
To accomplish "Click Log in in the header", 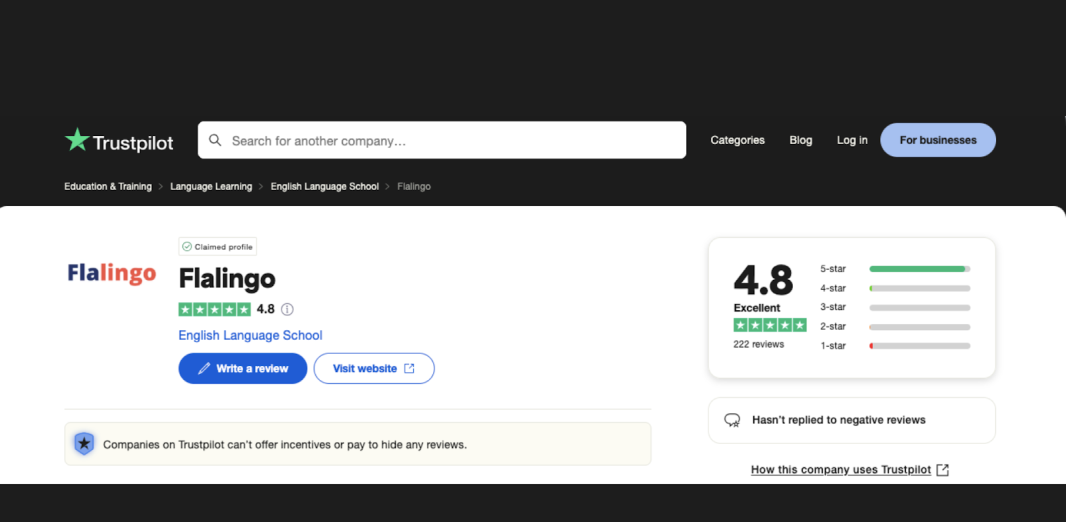I will pyautogui.click(x=852, y=140).
